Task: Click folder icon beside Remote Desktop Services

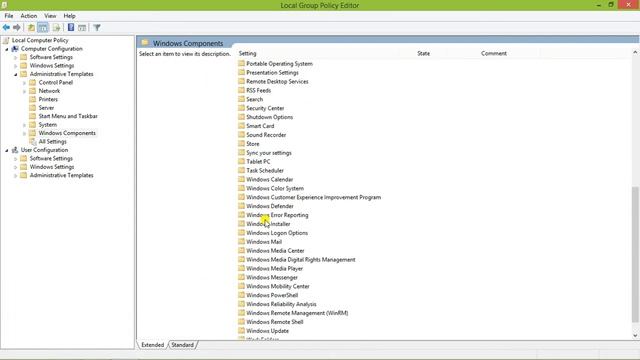Action: tap(241, 81)
